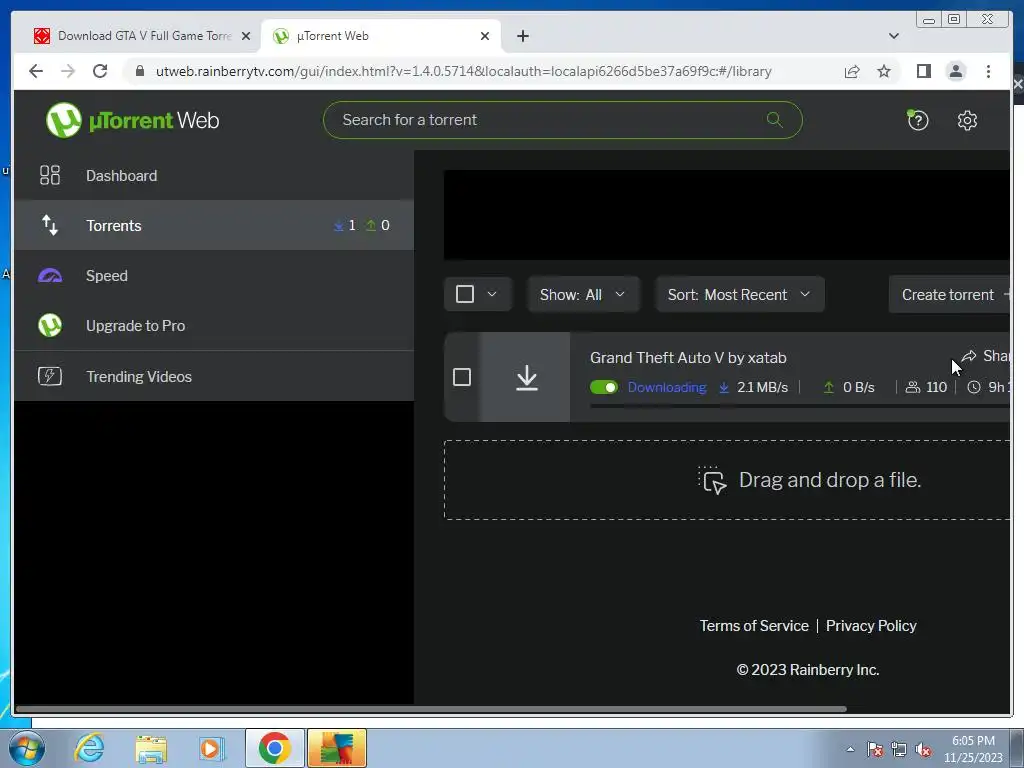Open the Windows Start button
The image size is (1024, 768).
tap(27, 748)
